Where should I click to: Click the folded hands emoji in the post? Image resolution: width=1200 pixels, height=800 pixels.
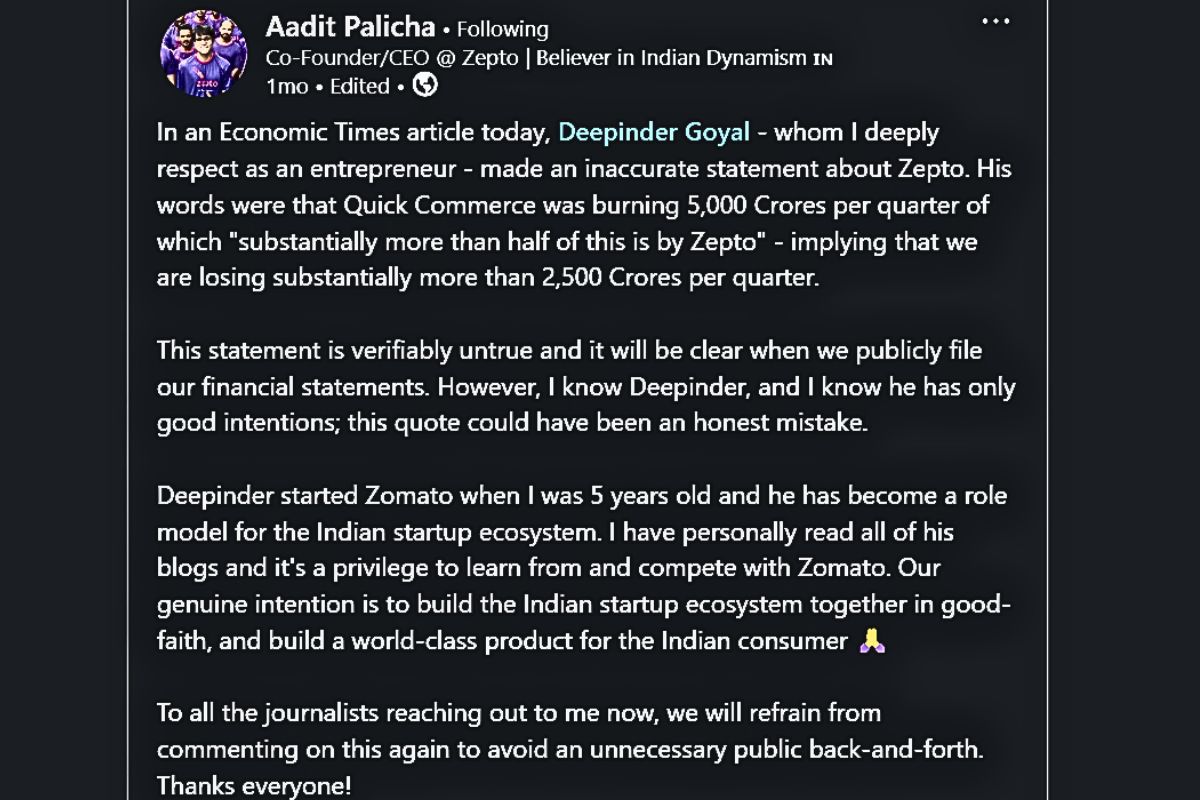[871, 642]
